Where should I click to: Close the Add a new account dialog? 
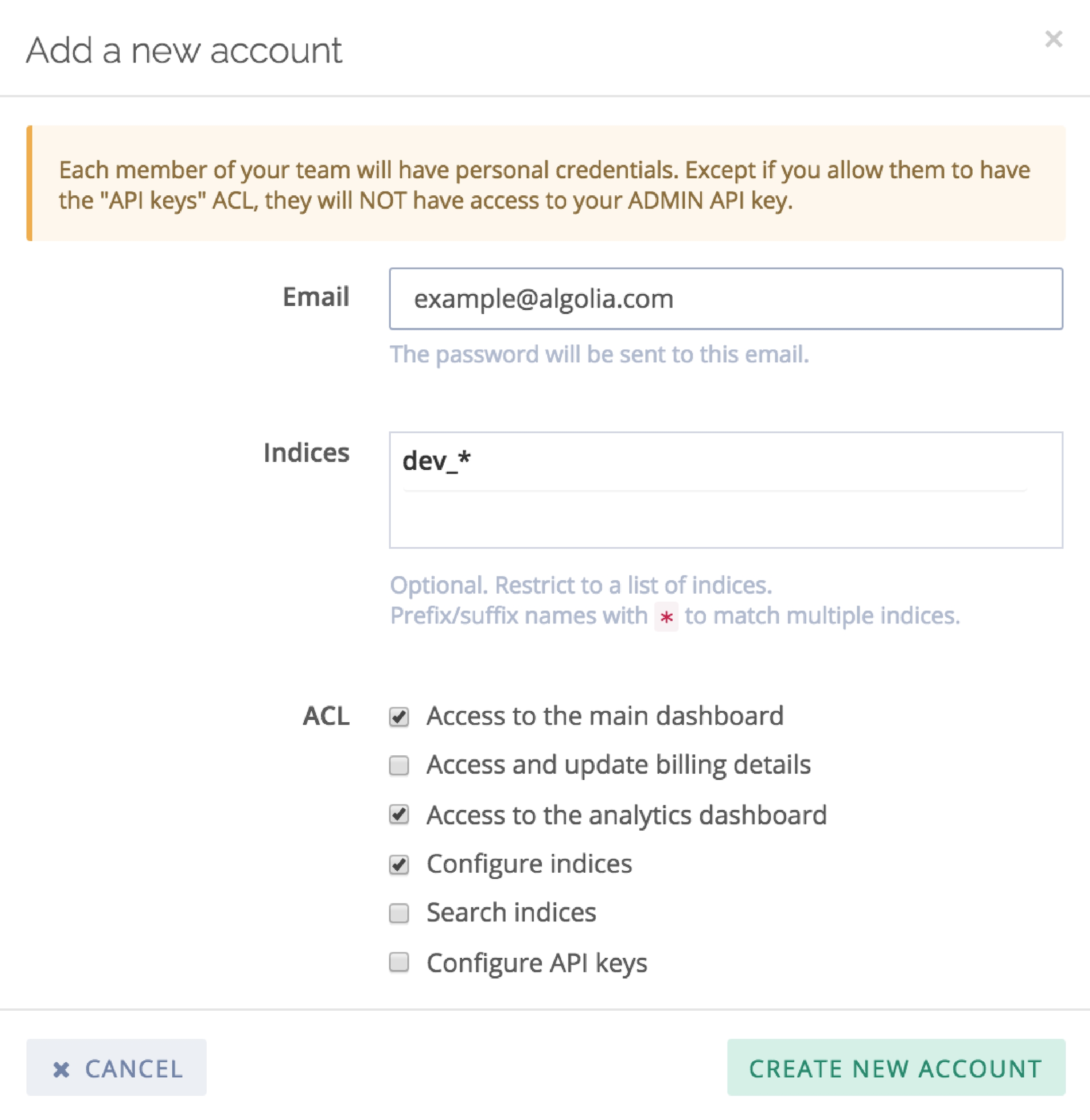point(1053,39)
